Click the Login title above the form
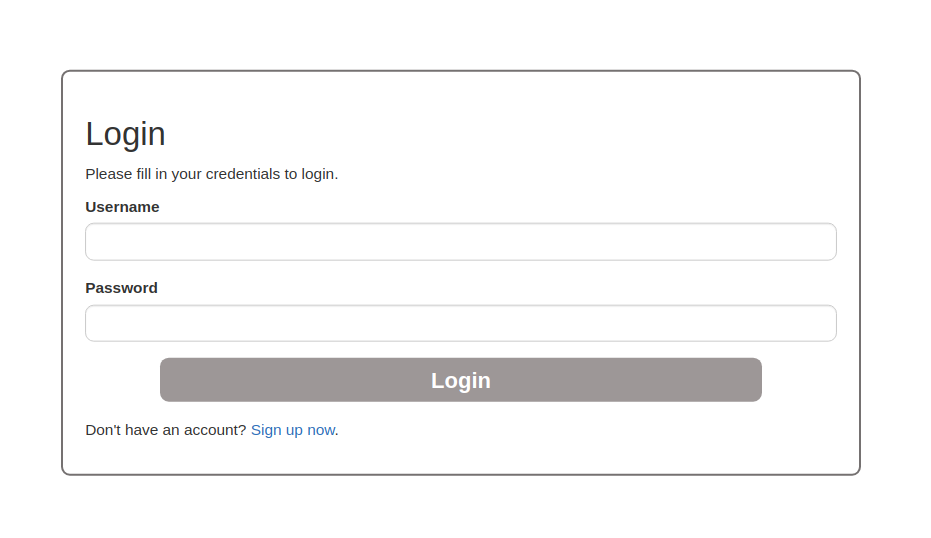 [125, 134]
